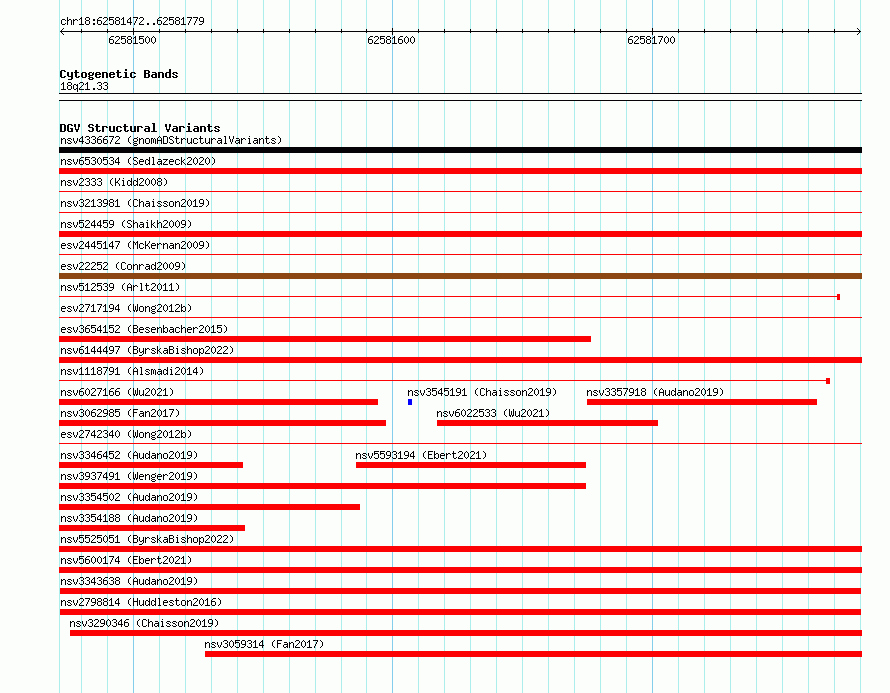Open esv22252 (Conrad2009) variant label
The height and width of the screenshot is (693, 890).
pos(123,266)
